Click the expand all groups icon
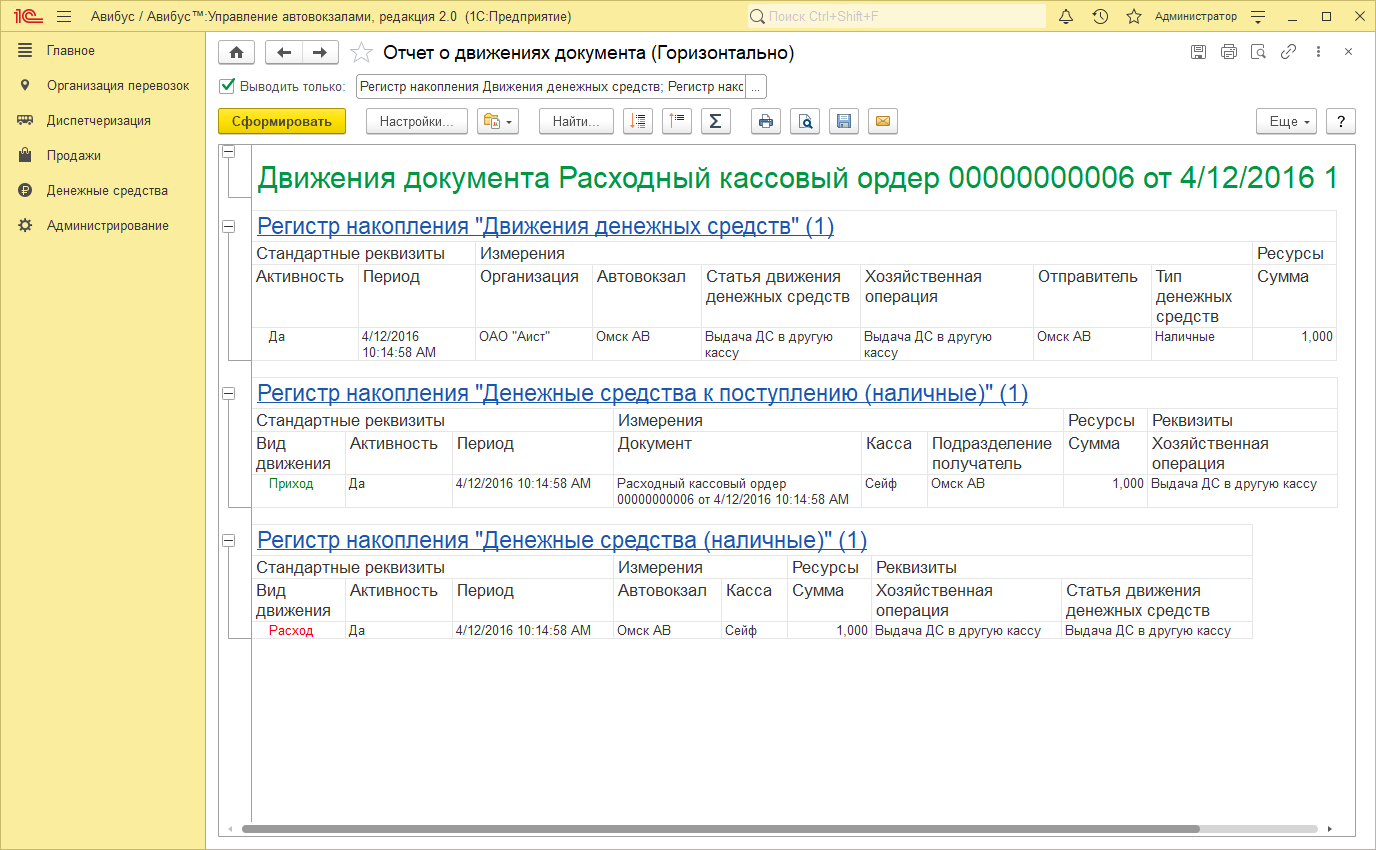The width and height of the screenshot is (1376, 850). pyautogui.click(x=638, y=121)
